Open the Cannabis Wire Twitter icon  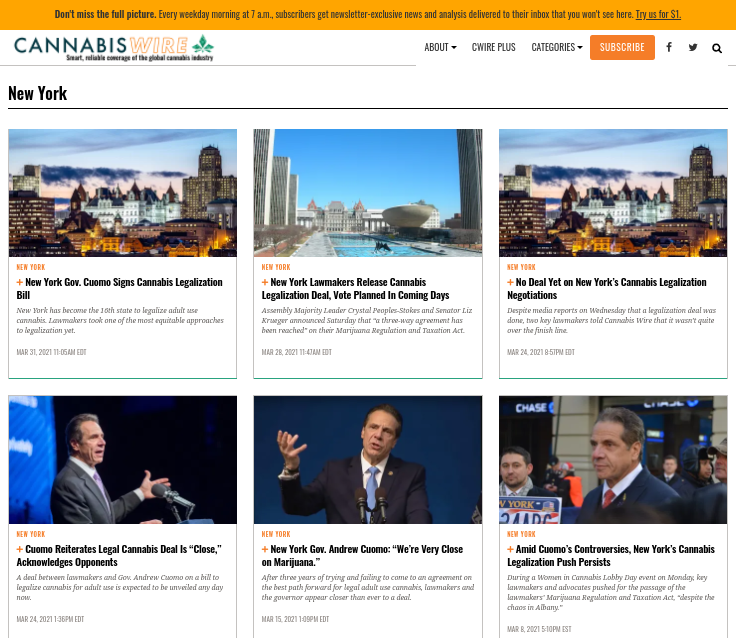693,47
